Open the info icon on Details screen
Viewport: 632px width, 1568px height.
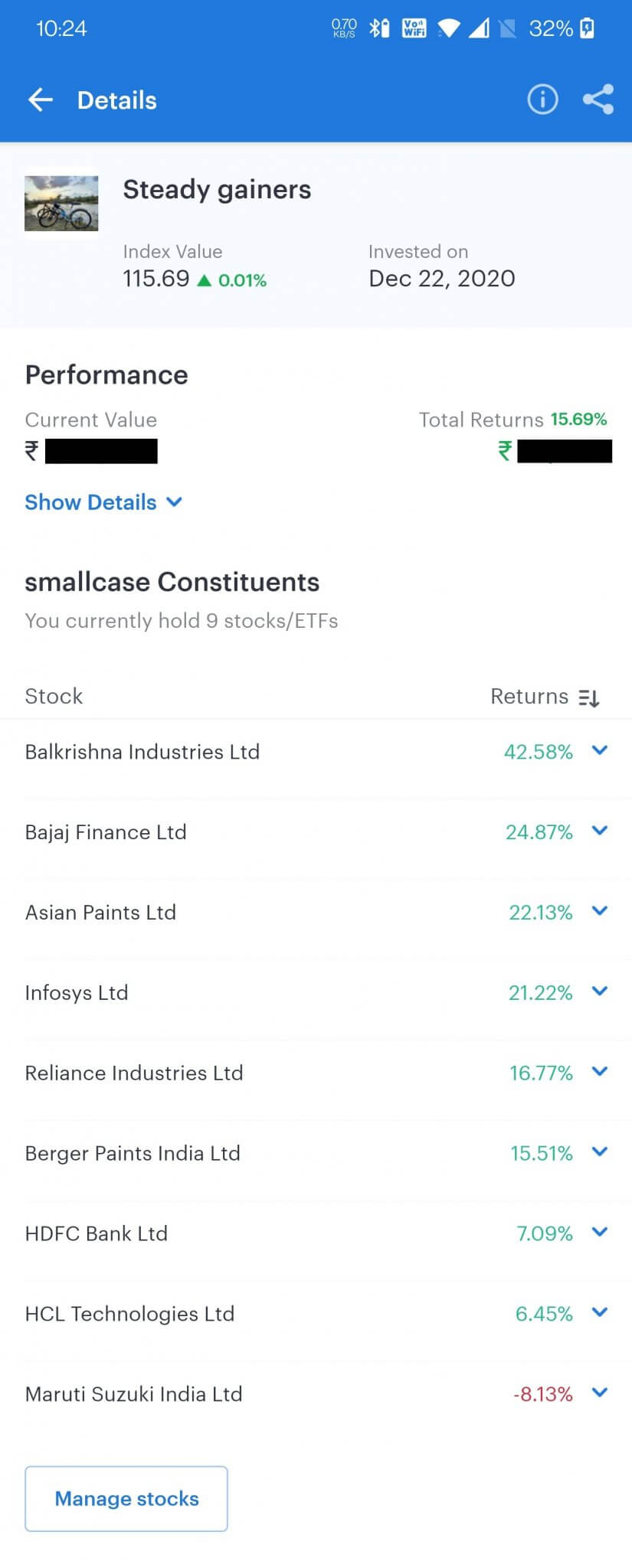coord(542,100)
